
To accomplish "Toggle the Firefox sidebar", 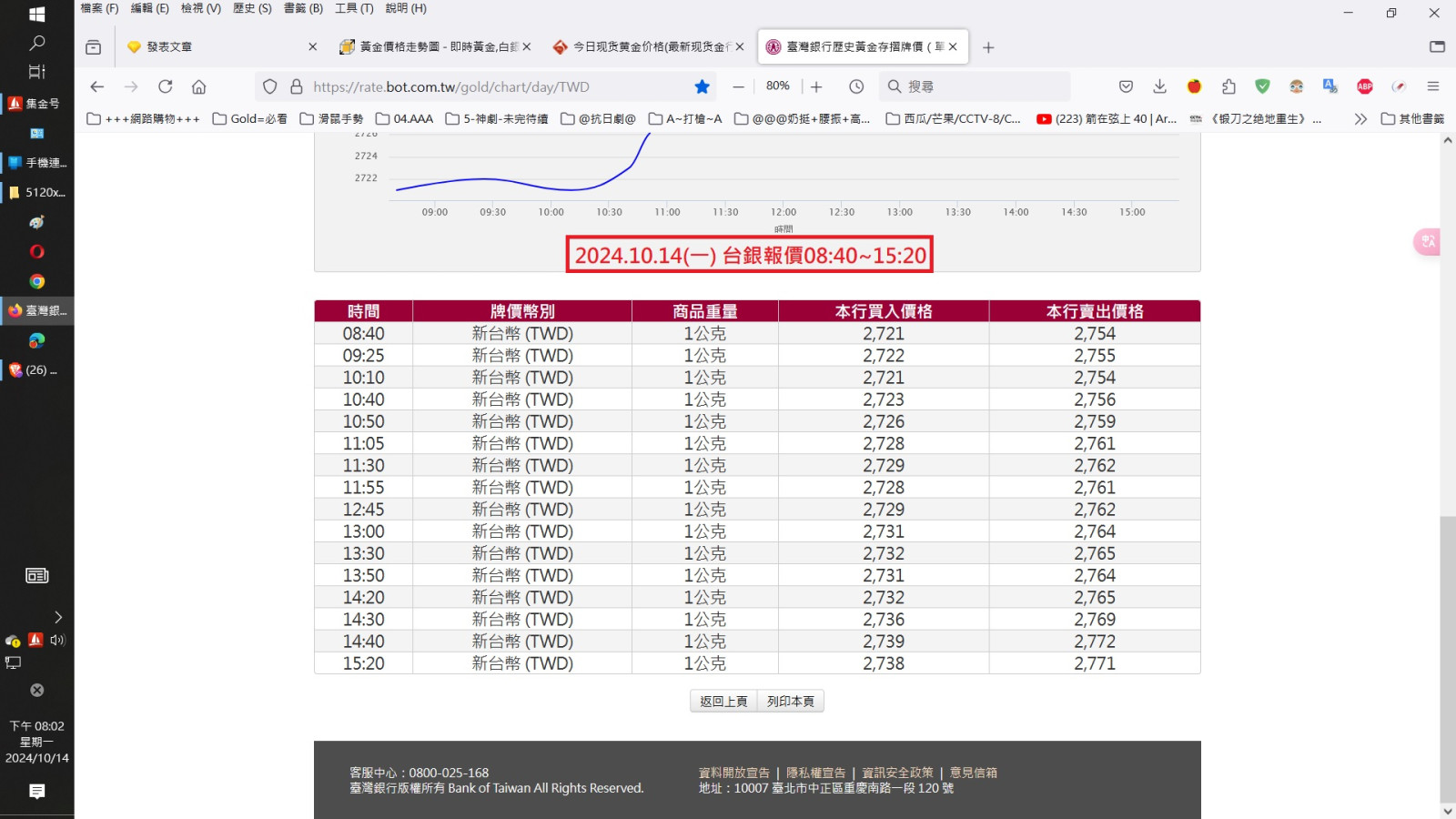I will (1437, 46).
